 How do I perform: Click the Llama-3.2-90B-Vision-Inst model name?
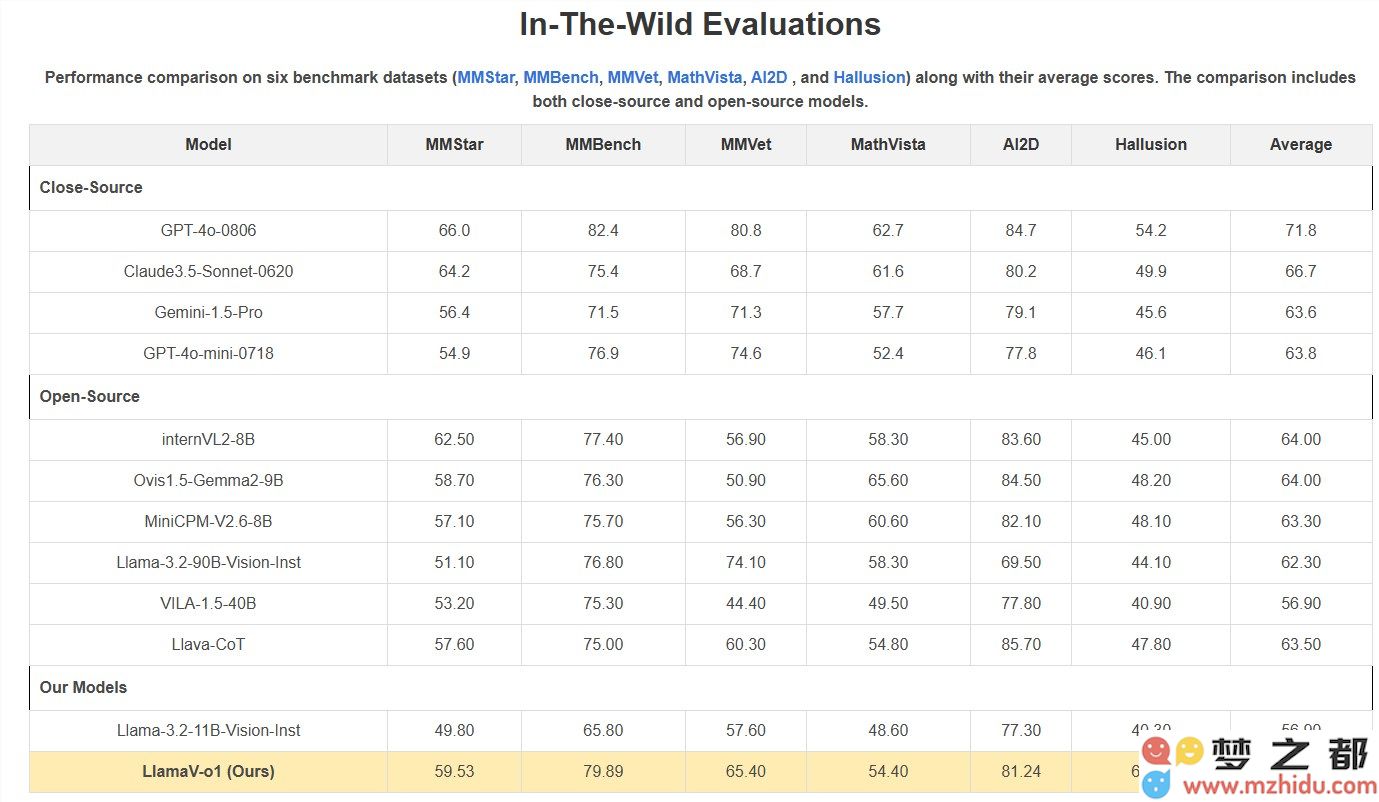click(x=208, y=562)
